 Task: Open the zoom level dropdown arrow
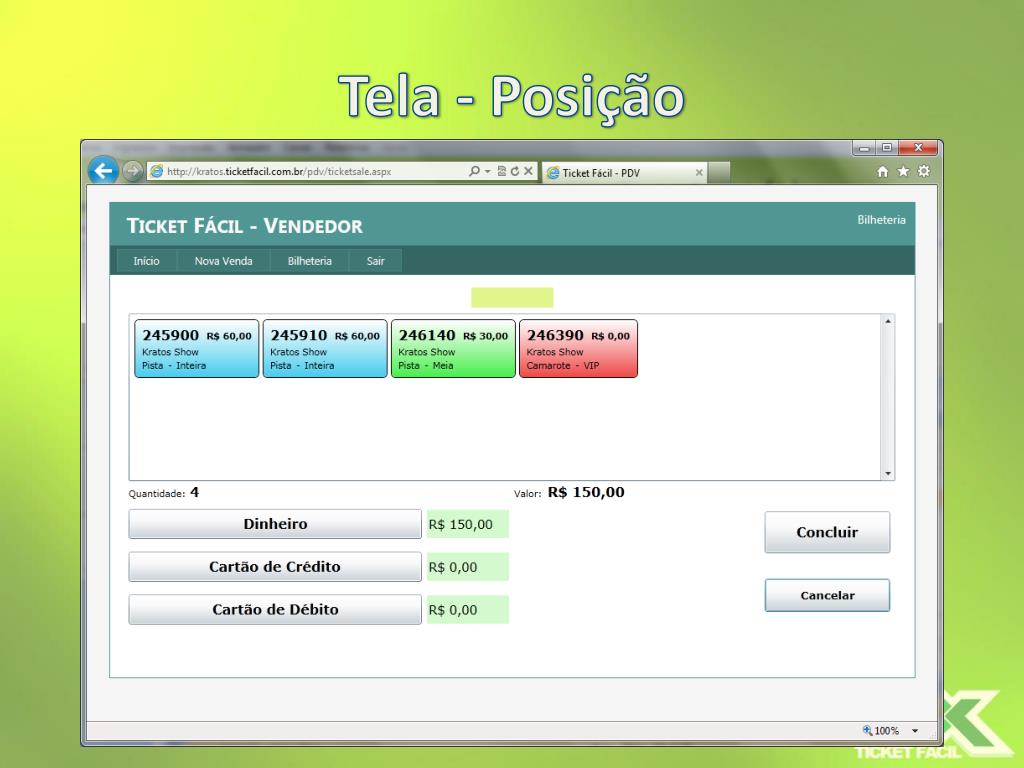[x=915, y=731]
